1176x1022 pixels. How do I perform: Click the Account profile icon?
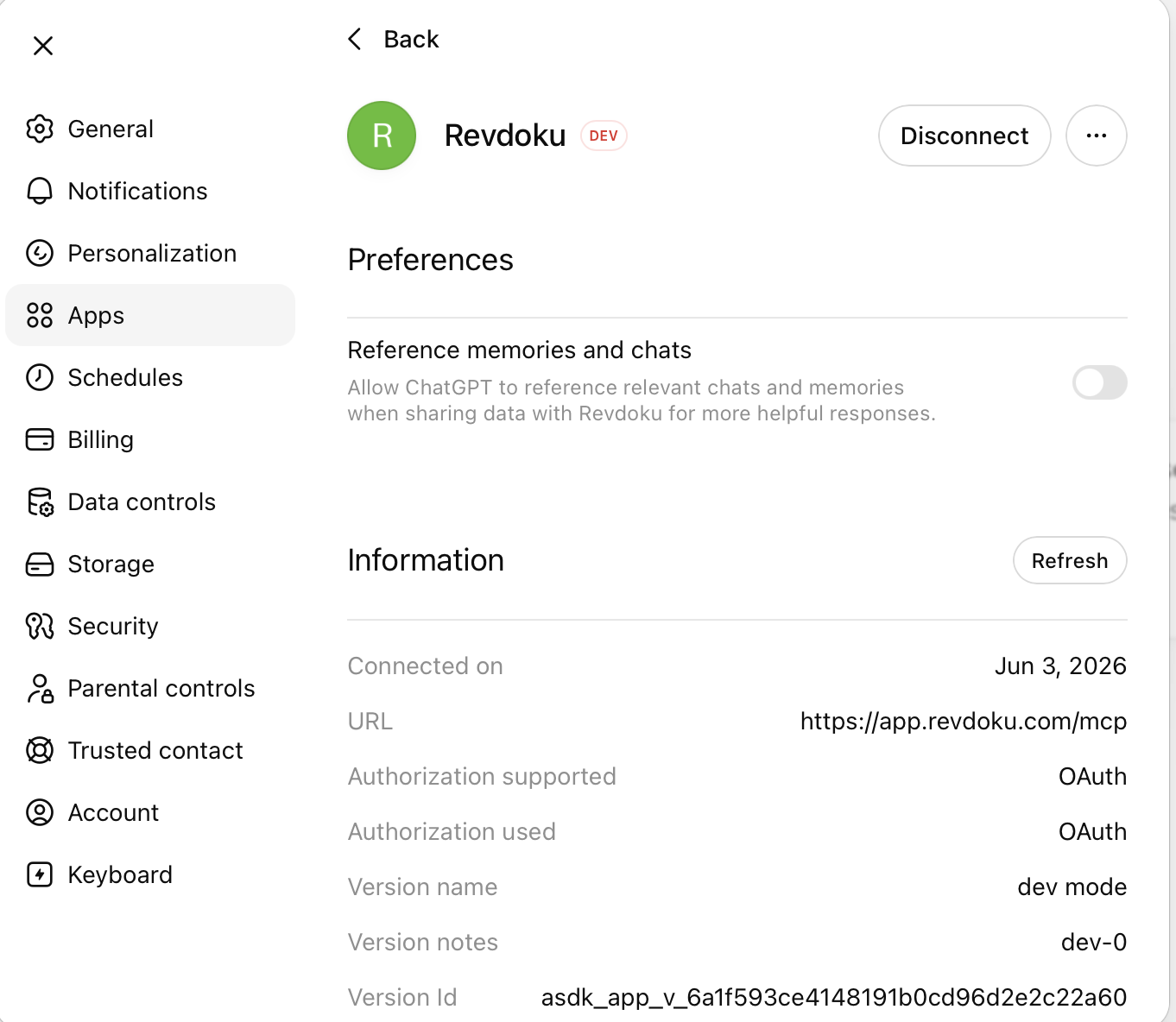40,812
